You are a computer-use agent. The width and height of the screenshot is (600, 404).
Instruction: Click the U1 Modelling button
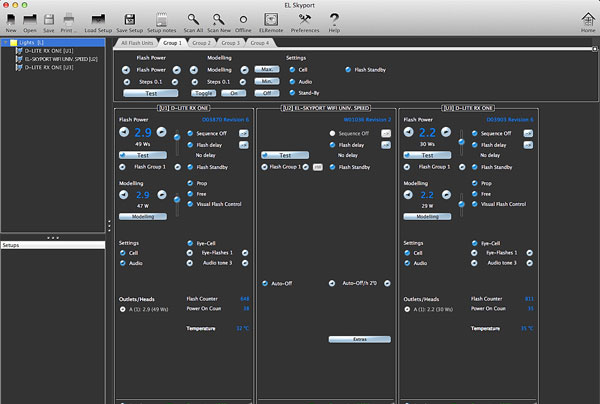(143, 217)
